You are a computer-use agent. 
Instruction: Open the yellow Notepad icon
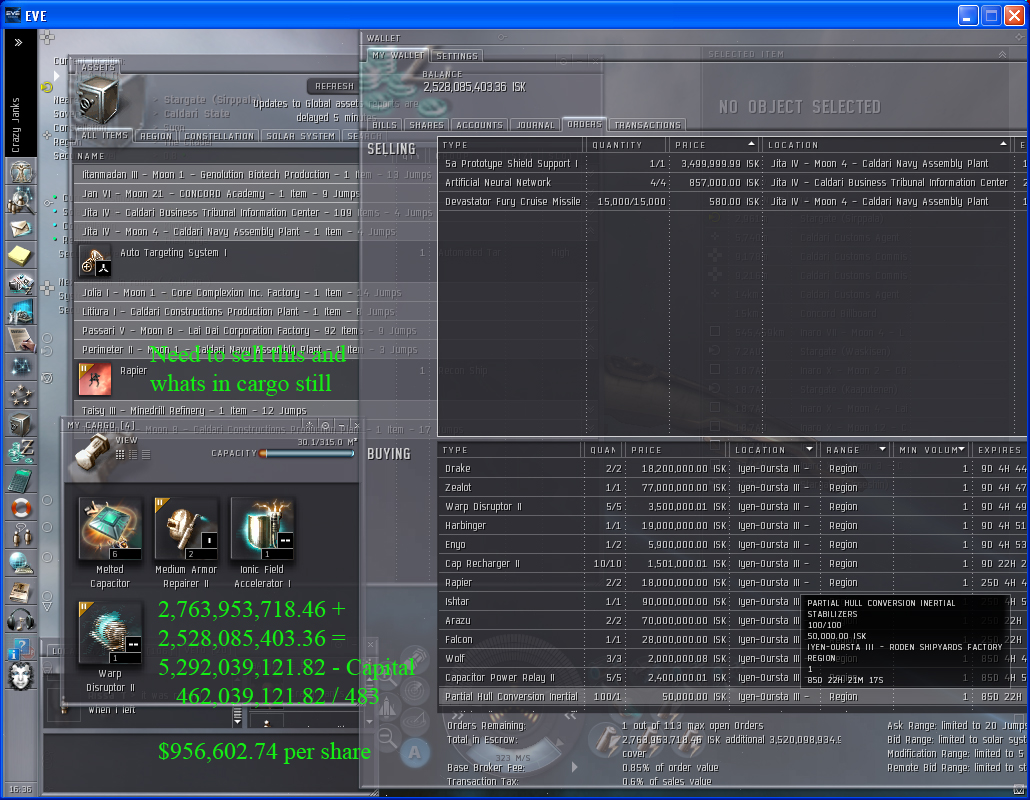click(20, 256)
